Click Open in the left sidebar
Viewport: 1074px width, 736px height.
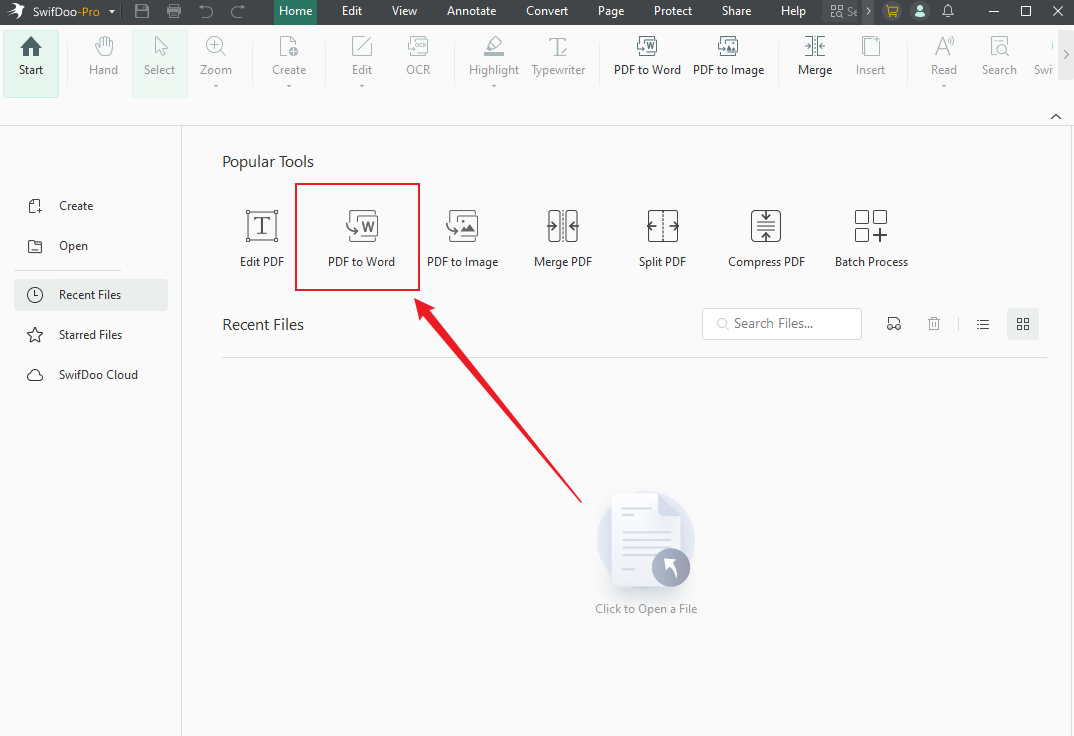(x=58, y=246)
